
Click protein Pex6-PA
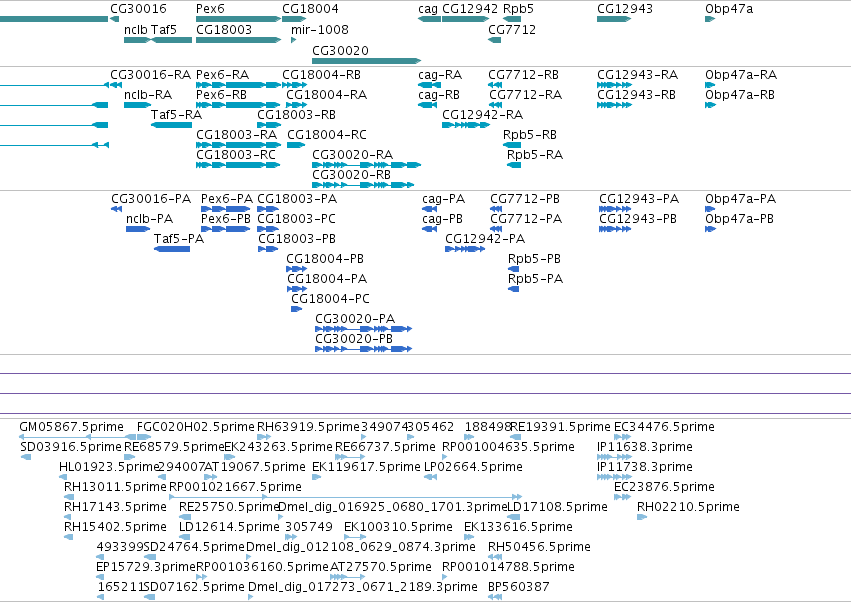(226, 209)
